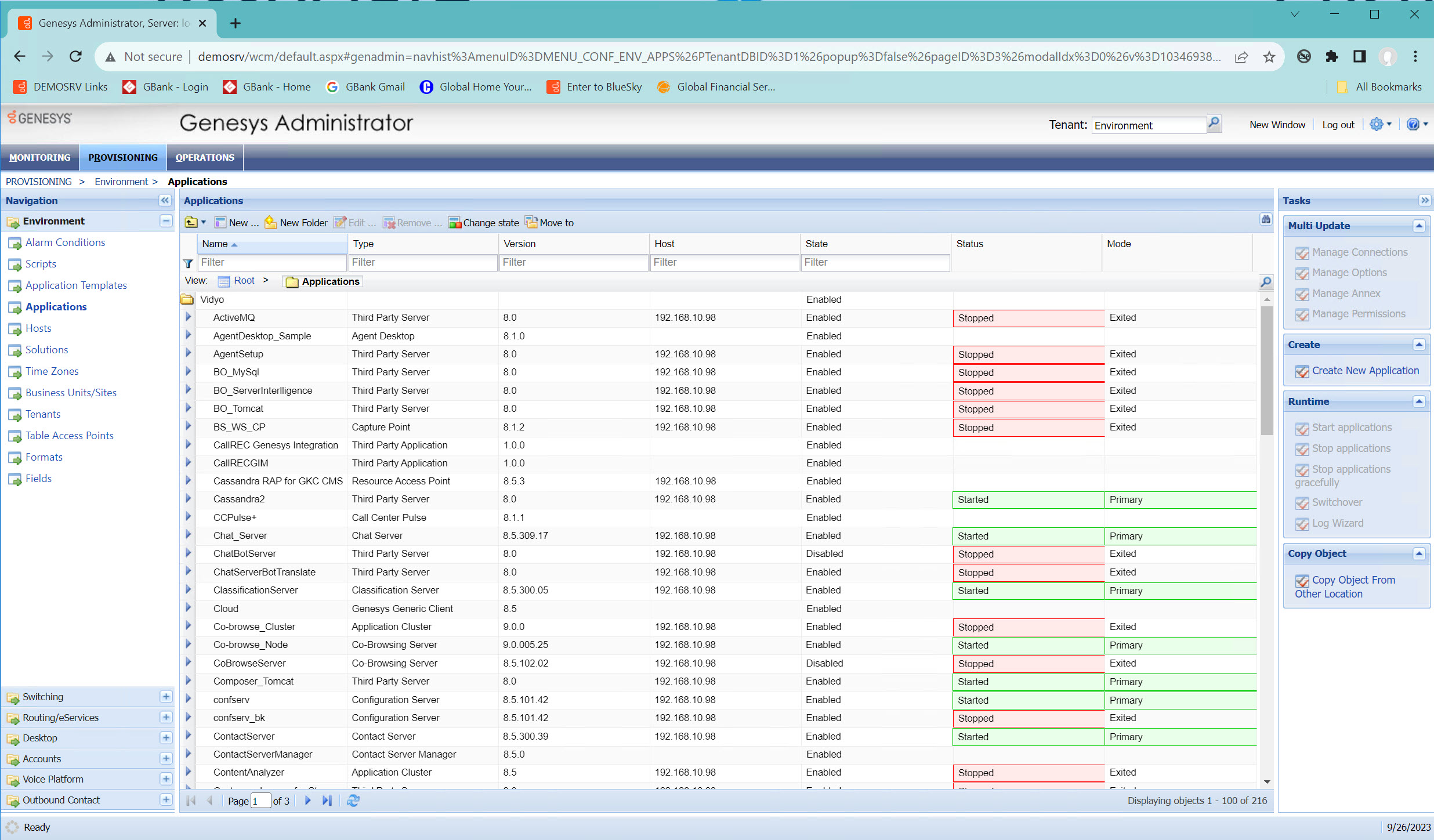1434x840 pixels.
Task: Click the Root view path link
Action: [x=244, y=281]
